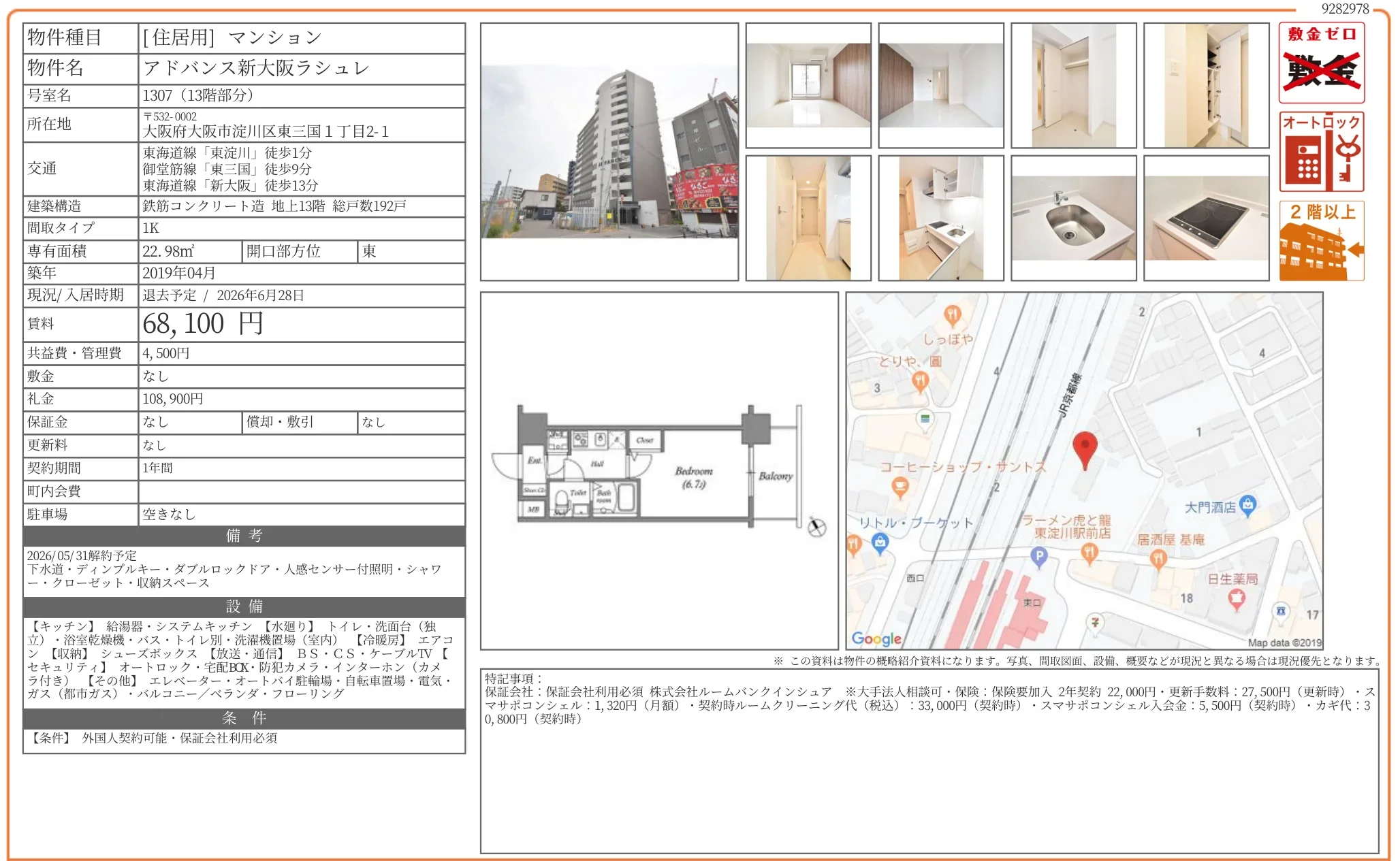Open the IH cooktop photo
The width and height of the screenshot is (1400, 861).
(x=1206, y=218)
